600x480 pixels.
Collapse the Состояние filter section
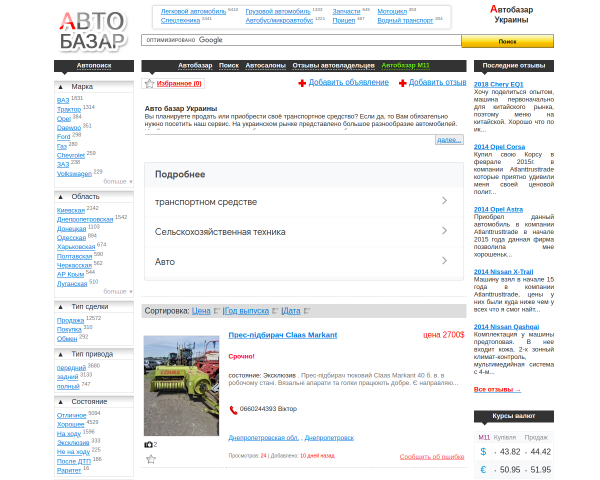60,402
